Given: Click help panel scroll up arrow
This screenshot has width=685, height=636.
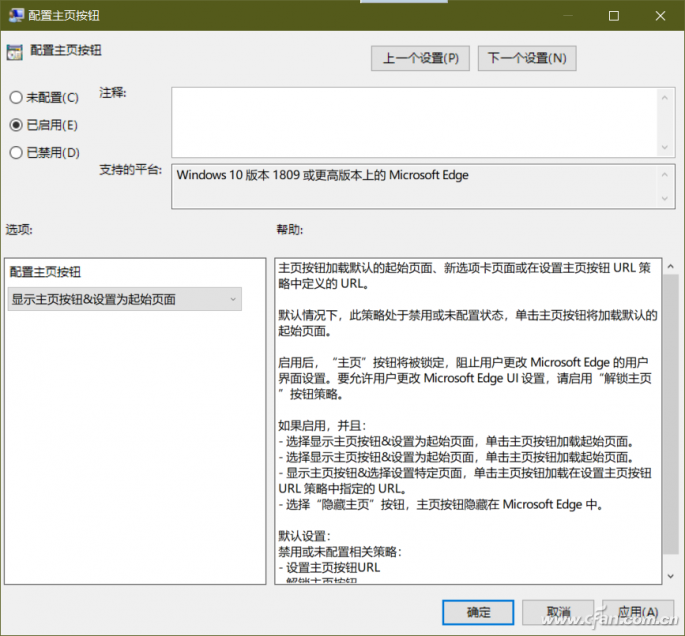Looking at the screenshot, I should 671,266.
